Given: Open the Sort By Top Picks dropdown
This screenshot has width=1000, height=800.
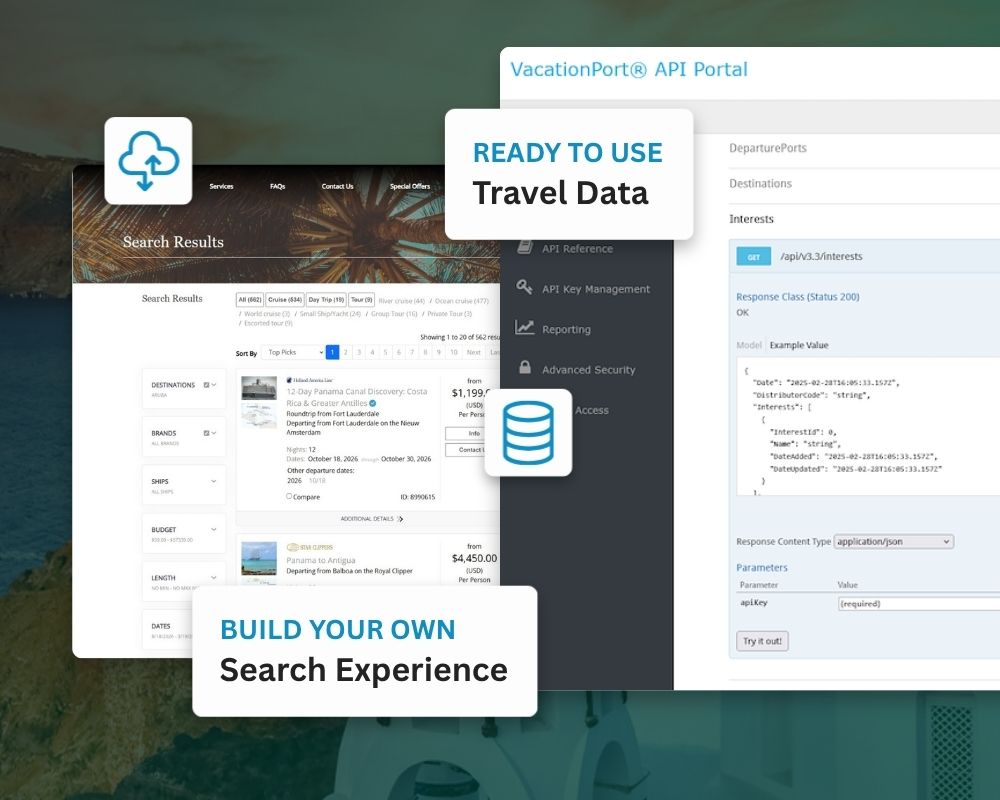Looking at the screenshot, I should [295, 352].
